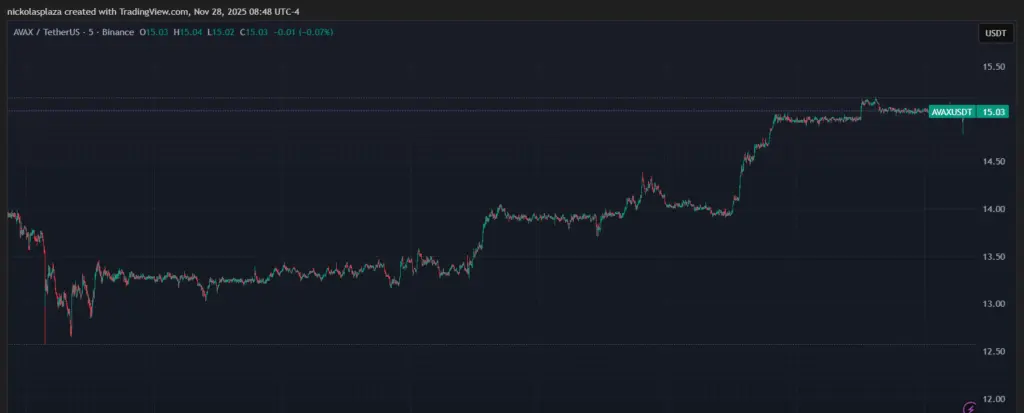This screenshot has width=1024, height=413.
Task: Click the AVAXUSDT price label 15.03
Action: point(968,112)
